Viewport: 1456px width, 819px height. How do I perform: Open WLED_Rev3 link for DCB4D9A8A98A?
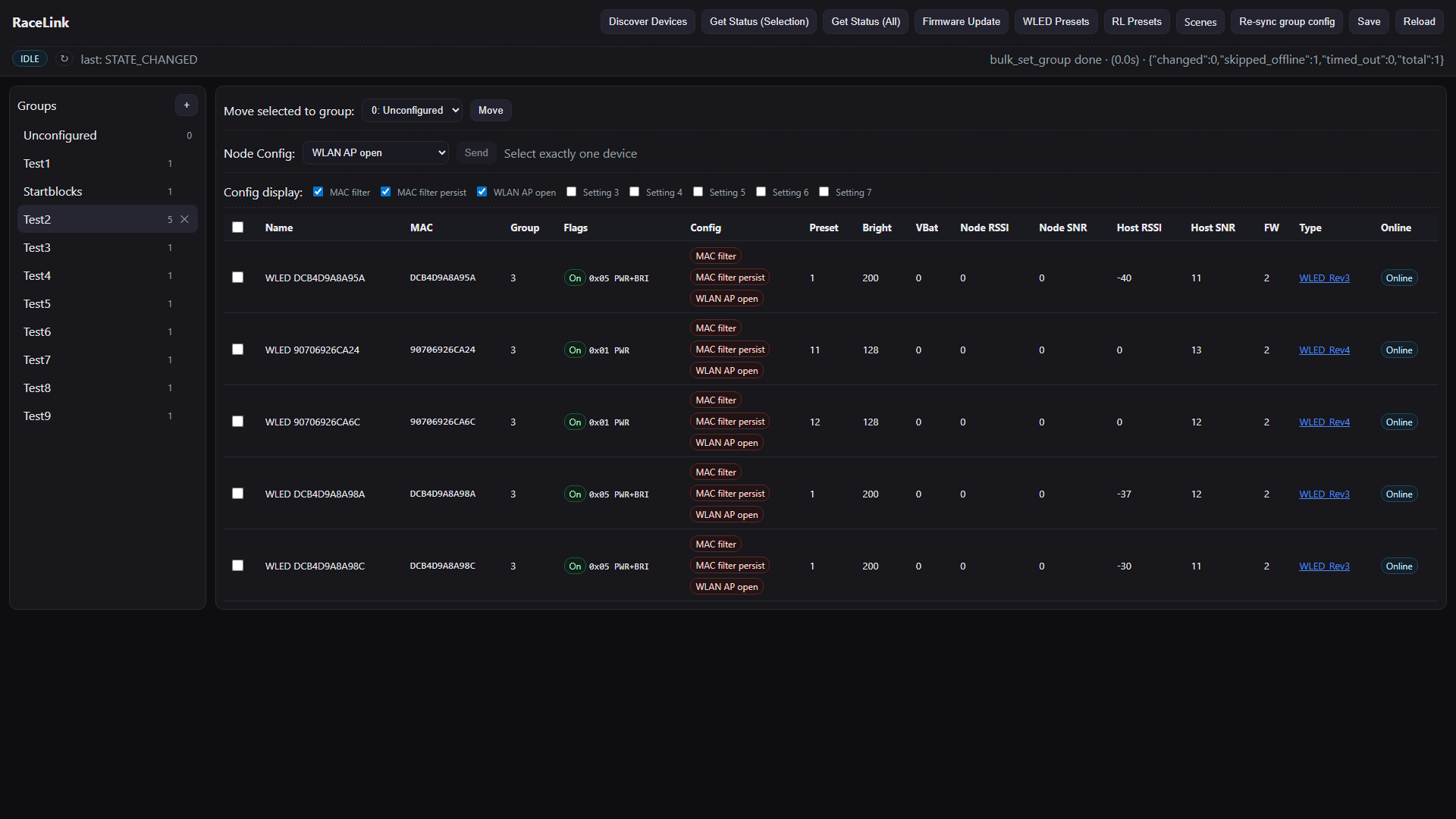pos(1324,494)
